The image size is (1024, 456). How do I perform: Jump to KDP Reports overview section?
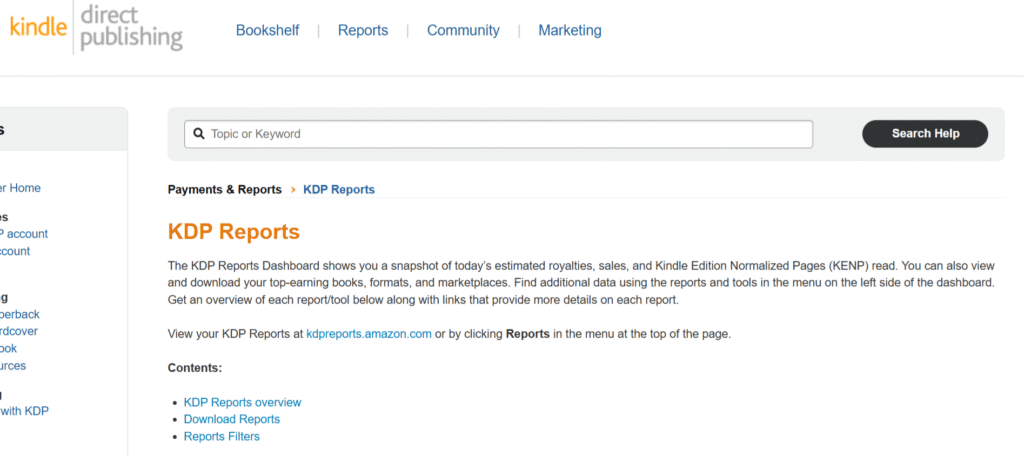[x=242, y=402]
